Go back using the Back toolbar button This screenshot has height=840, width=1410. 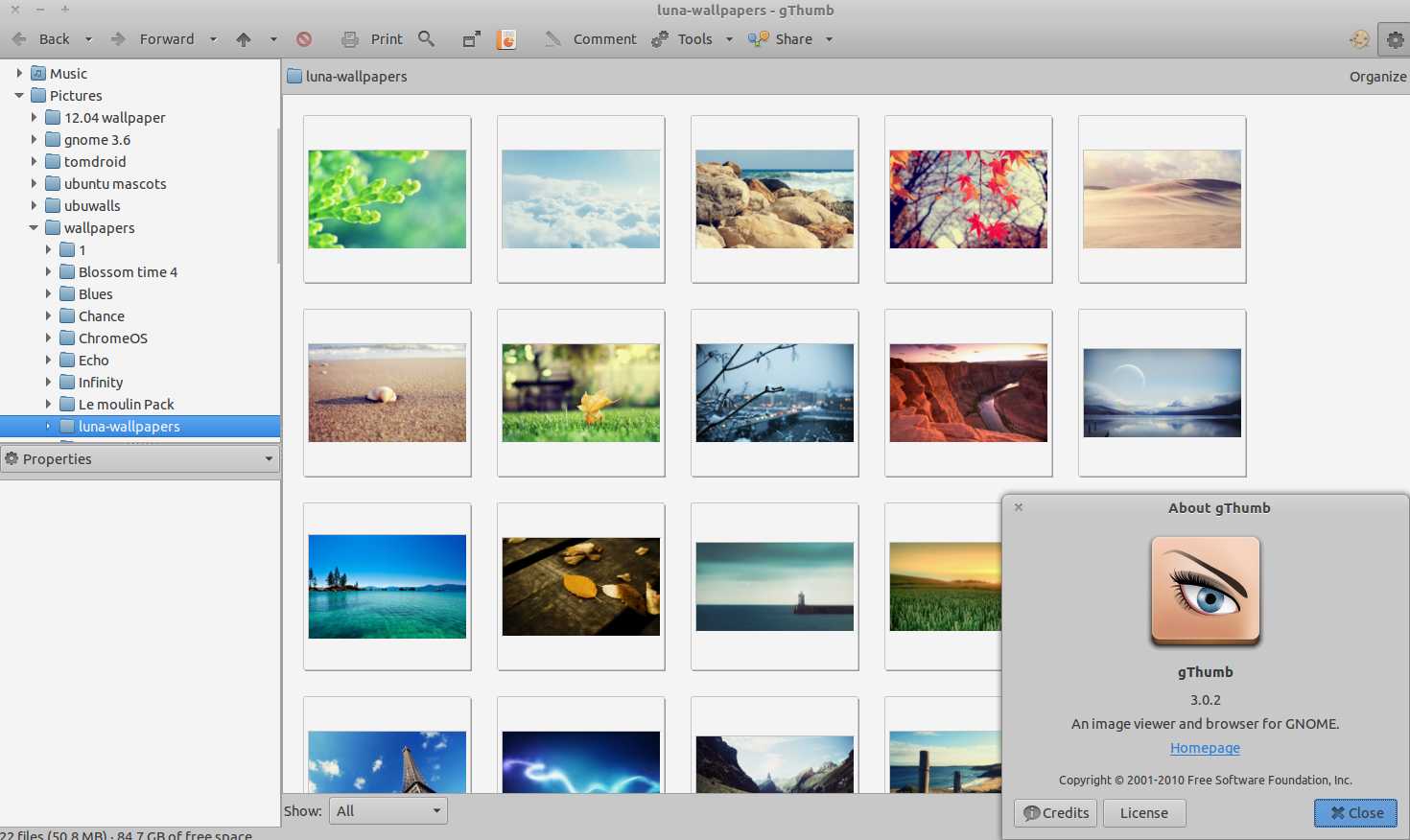40,39
